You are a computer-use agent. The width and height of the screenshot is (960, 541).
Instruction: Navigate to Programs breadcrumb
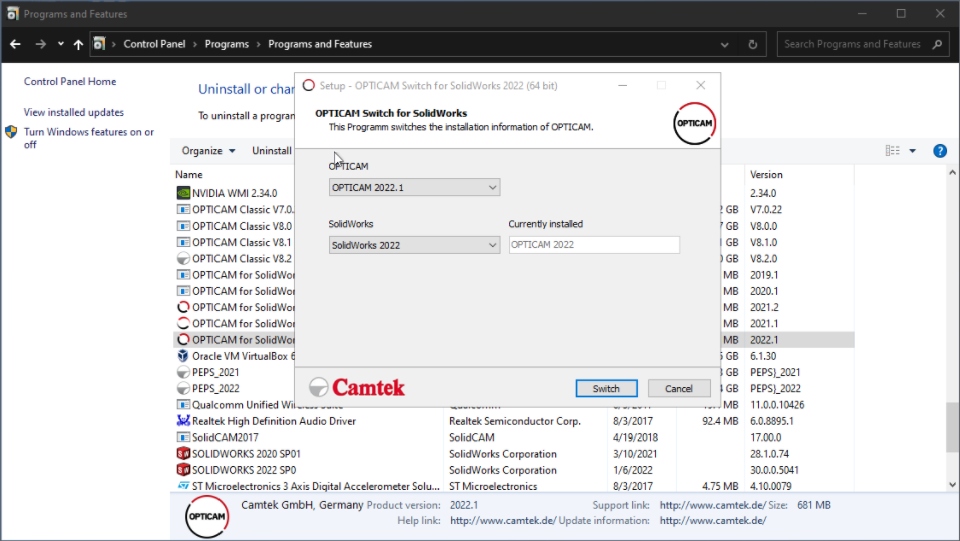227,44
